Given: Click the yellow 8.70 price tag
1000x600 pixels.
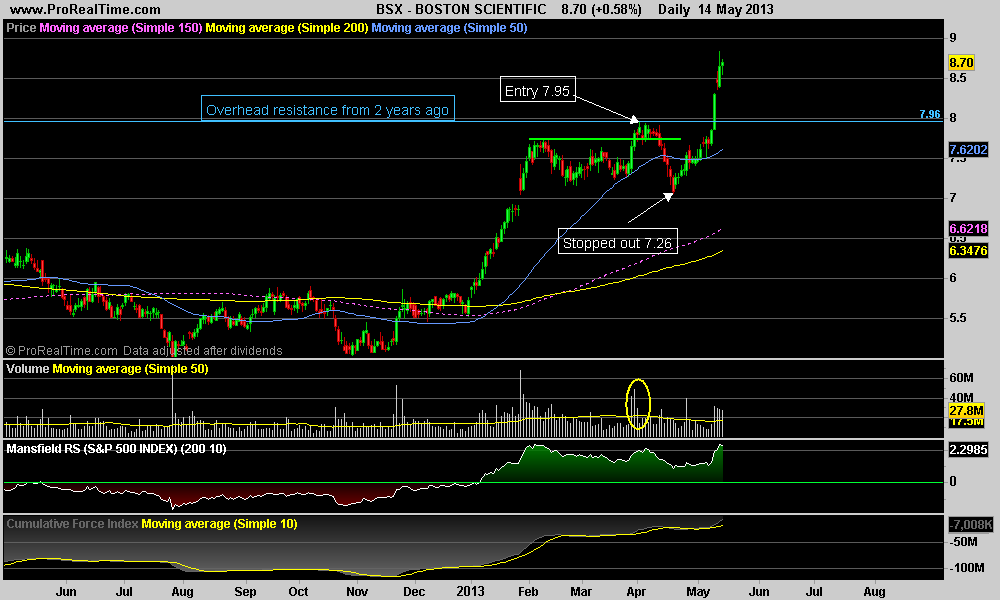Looking at the screenshot, I should click(x=961, y=62).
